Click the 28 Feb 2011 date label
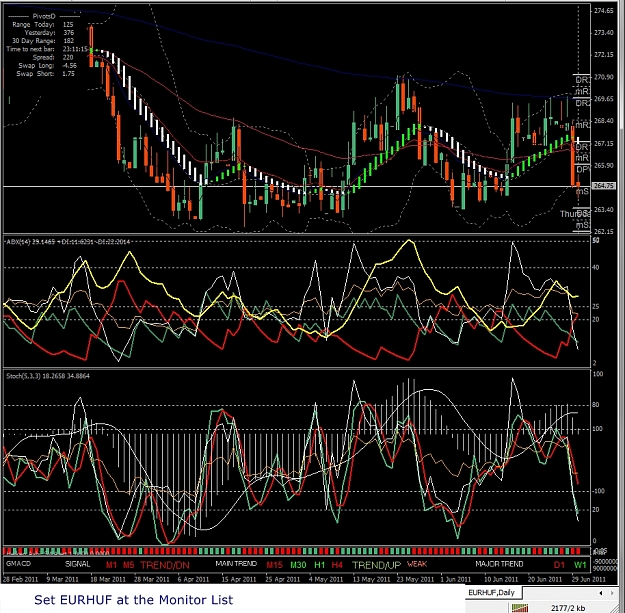 [x=21, y=579]
